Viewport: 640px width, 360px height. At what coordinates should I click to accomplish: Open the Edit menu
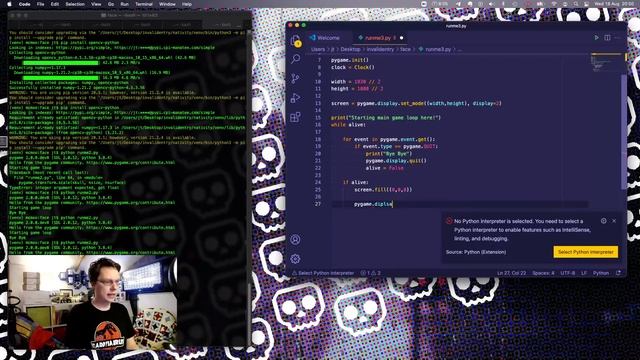(55, 4)
